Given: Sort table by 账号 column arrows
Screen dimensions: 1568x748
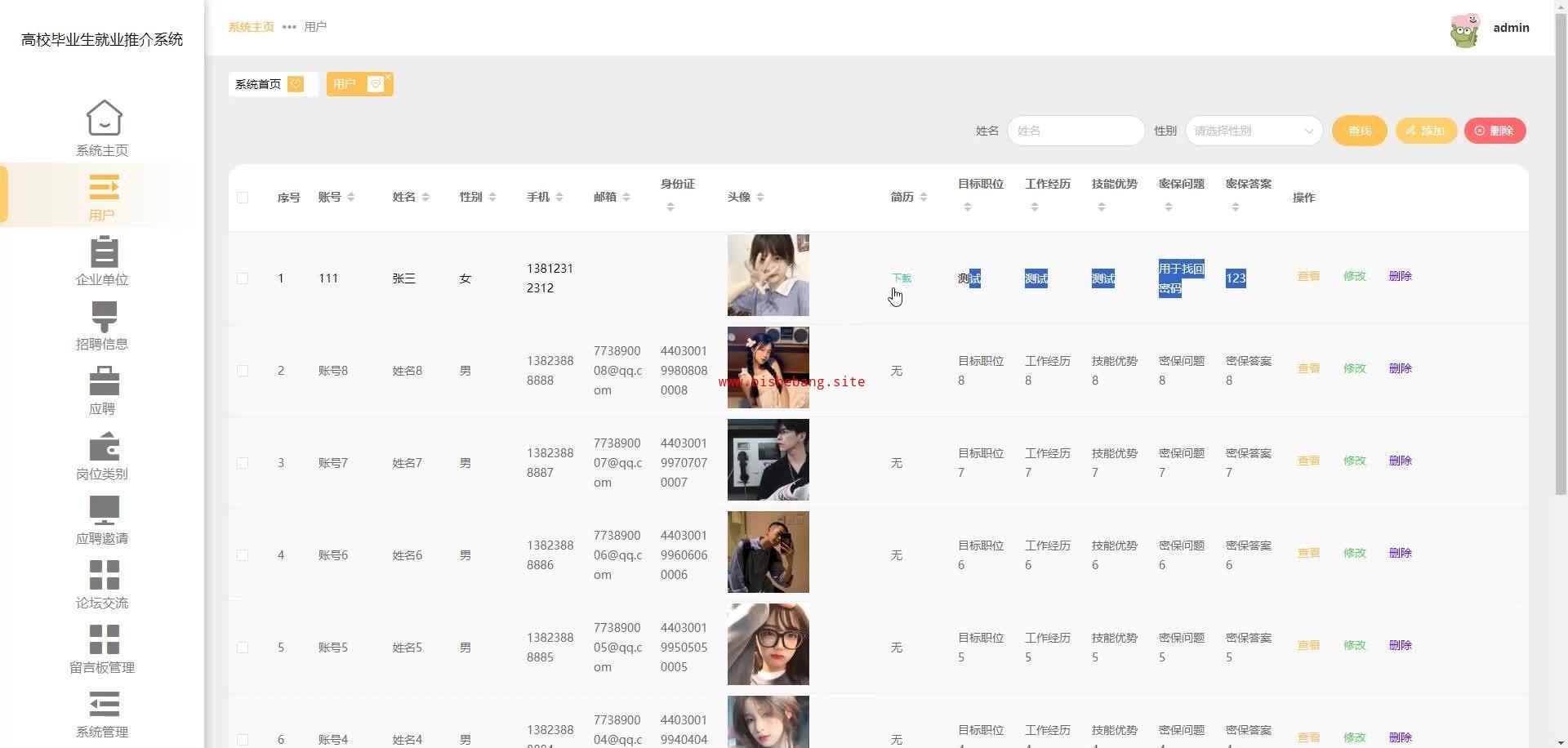Looking at the screenshot, I should point(351,198).
